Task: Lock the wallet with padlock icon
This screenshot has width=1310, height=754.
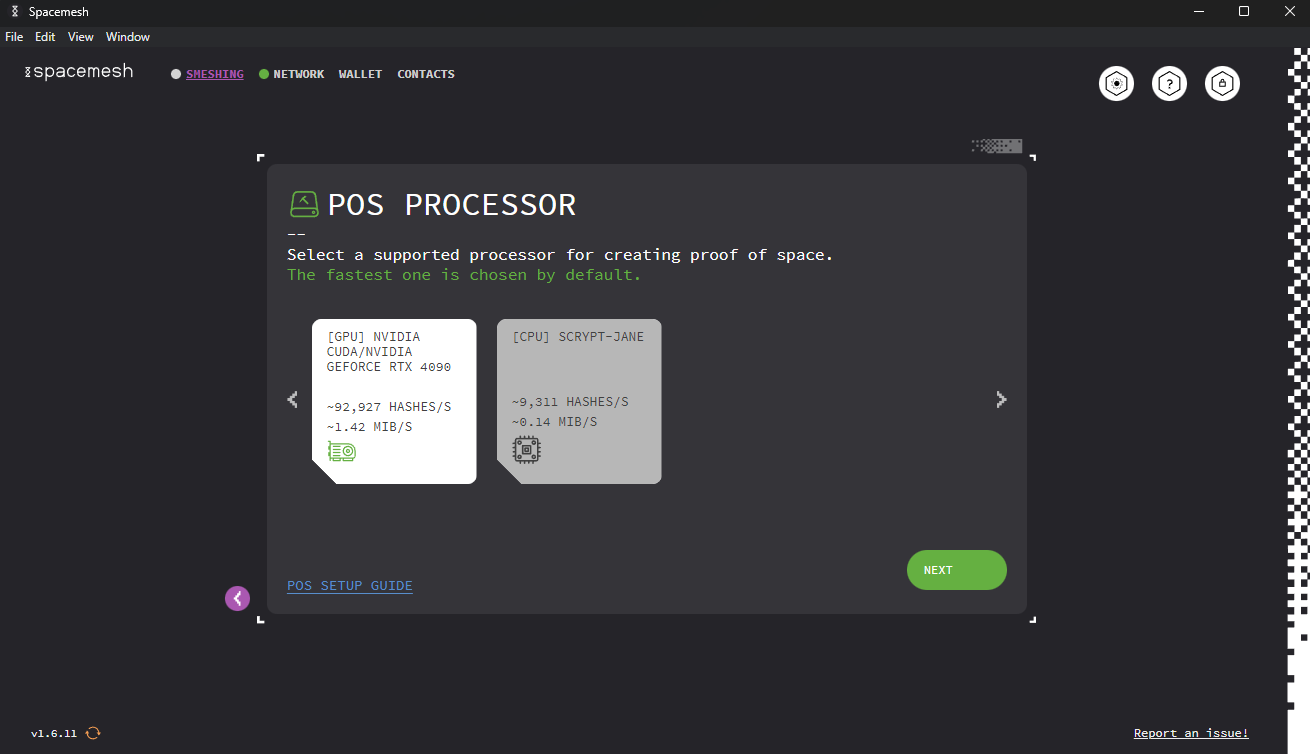Action: (x=1222, y=84)
